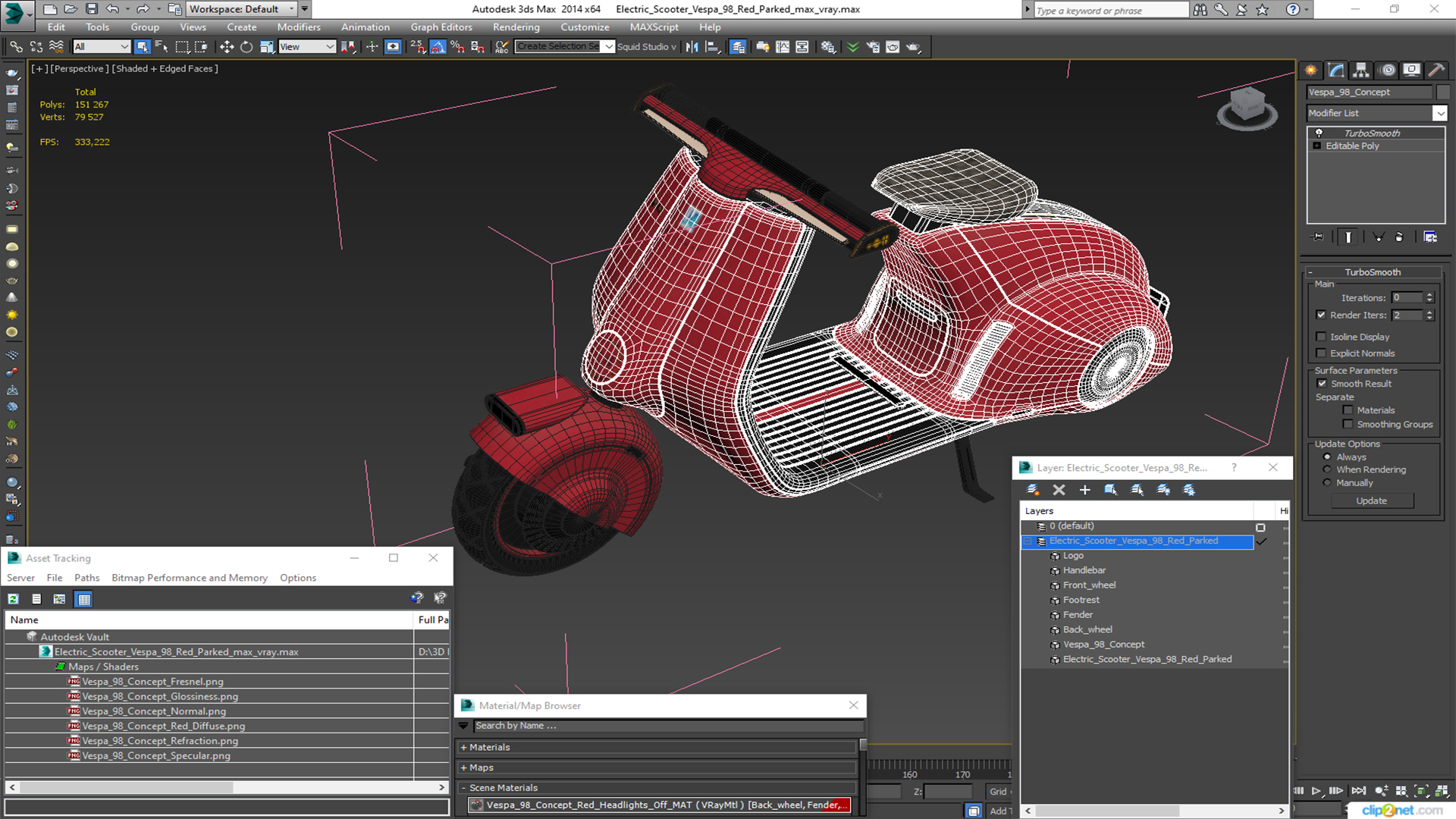Click Create New Layer in Layer window
Viewport: 1456px width, 819px height.
click(1033, 490)
